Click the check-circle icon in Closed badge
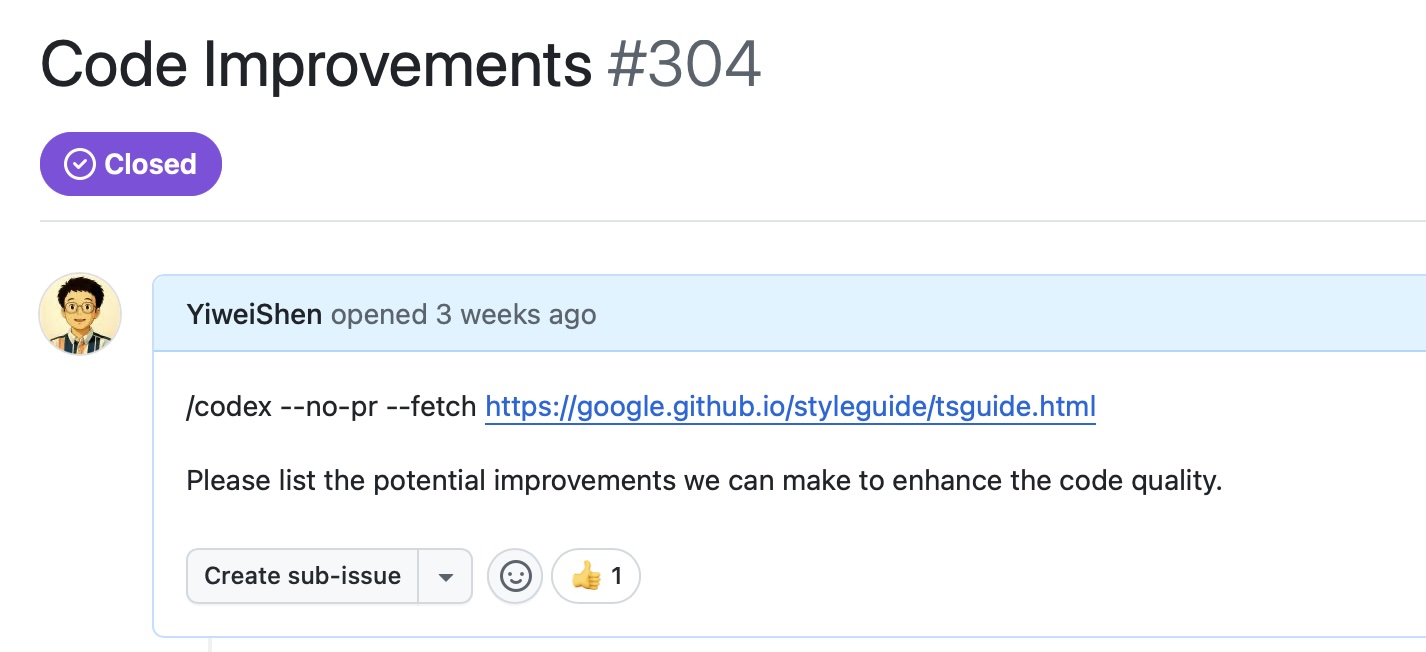The height and width of the screenshot is (652, 1426). pyautogui.click(x=80, y=164)
